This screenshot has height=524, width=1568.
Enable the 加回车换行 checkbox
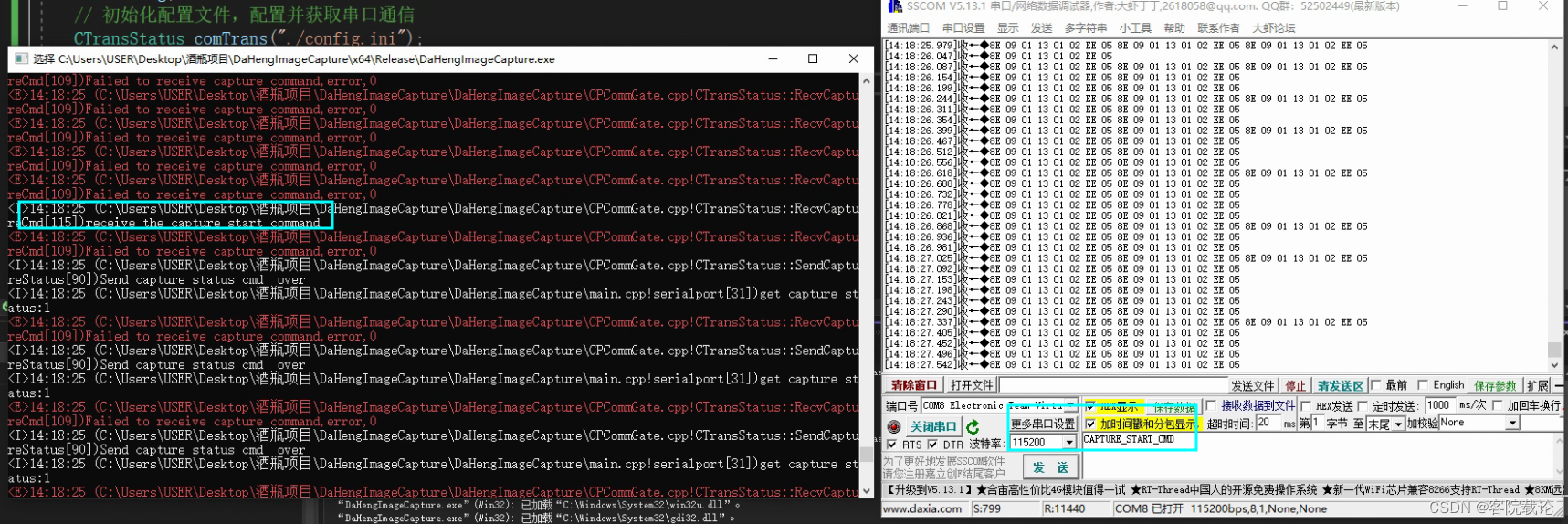[1498, 405]
